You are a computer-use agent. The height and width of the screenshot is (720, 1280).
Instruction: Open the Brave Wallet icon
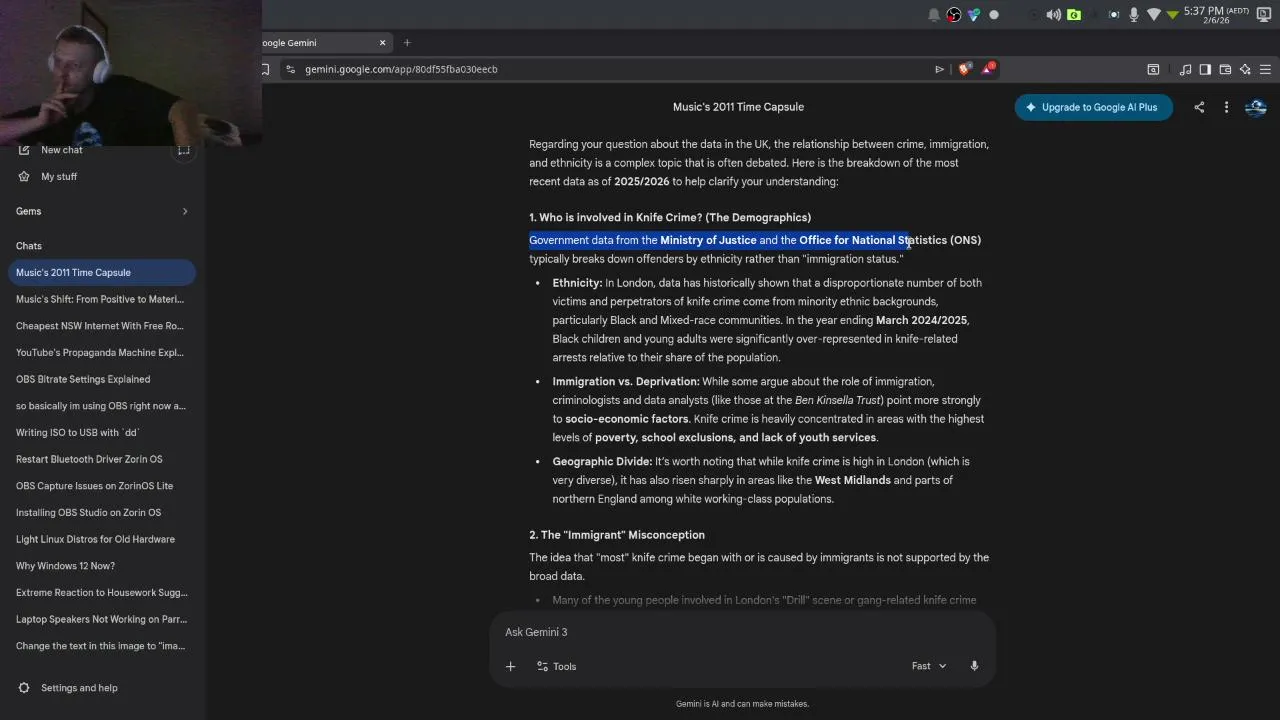[x=1225, y=69]
